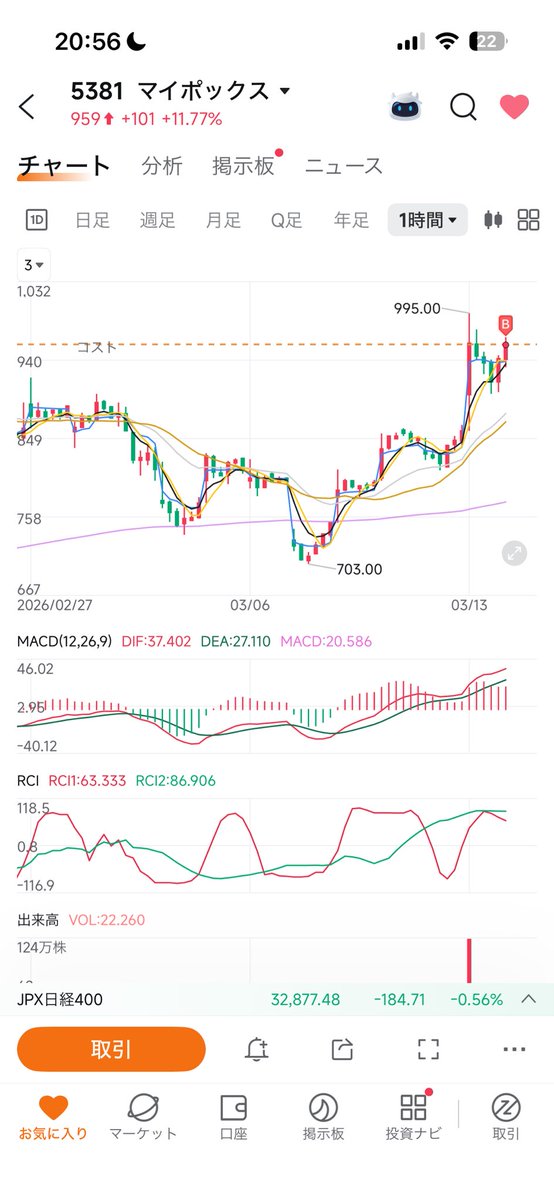
Task: Open the candlestick chart style icon
Action: (x=492, y=220)
